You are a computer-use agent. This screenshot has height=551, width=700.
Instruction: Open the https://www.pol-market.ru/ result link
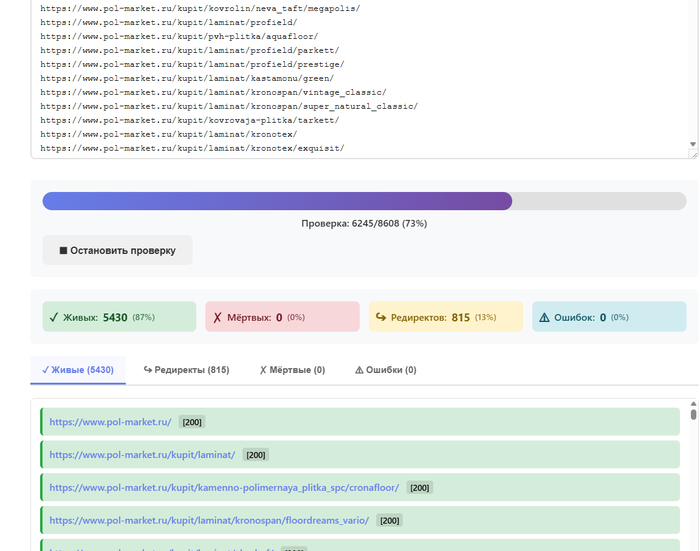point(110,422)
